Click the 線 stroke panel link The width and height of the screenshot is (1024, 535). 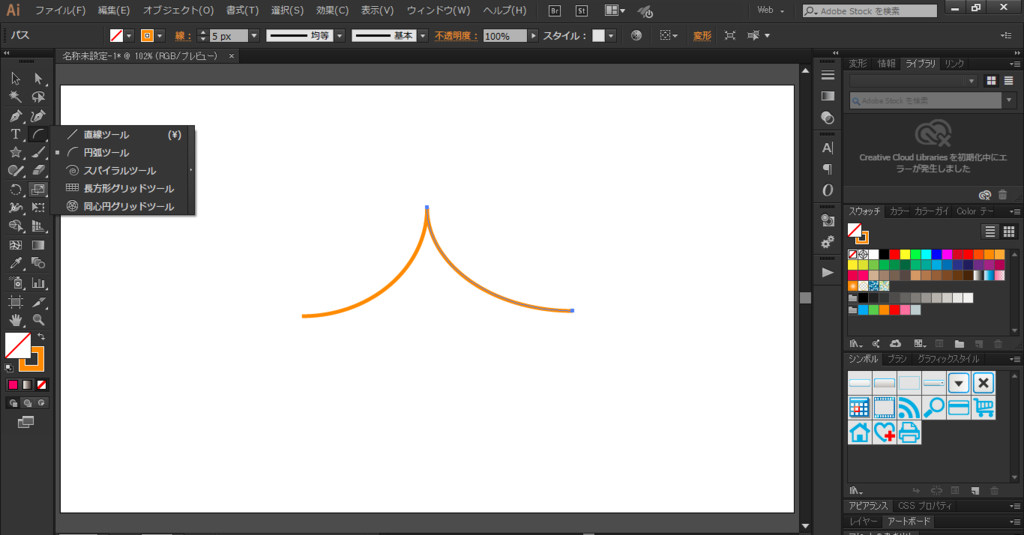click(x=183, y=36)
